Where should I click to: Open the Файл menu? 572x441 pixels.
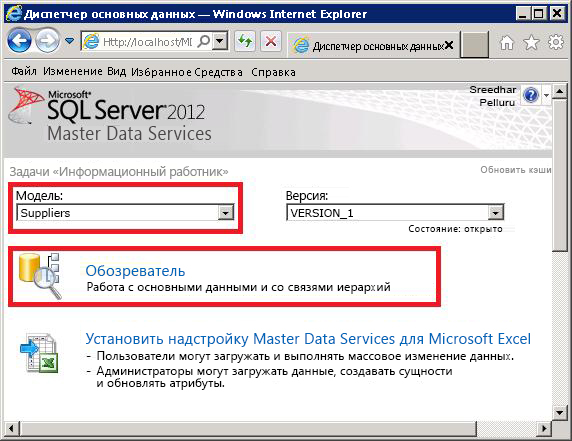24,71
